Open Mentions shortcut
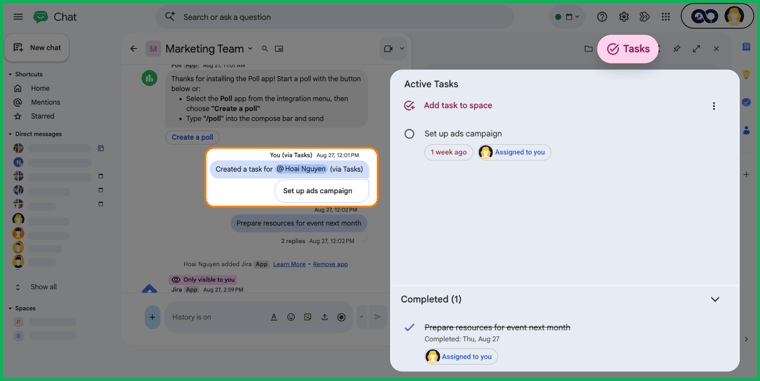Screen dimensions: 760x381 click(x=46, y=102)
